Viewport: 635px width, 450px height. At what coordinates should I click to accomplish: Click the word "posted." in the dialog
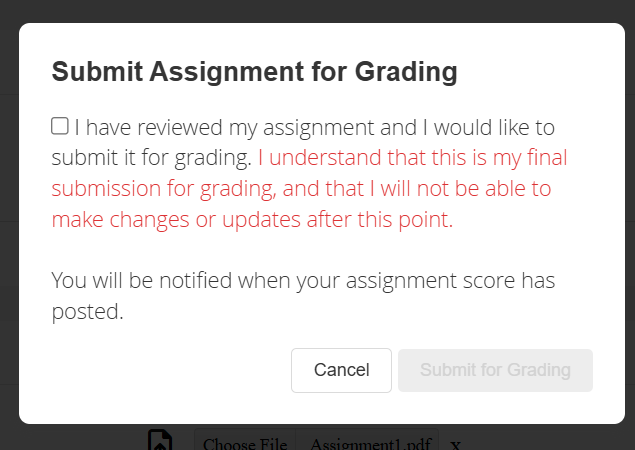tap(87, 312)
